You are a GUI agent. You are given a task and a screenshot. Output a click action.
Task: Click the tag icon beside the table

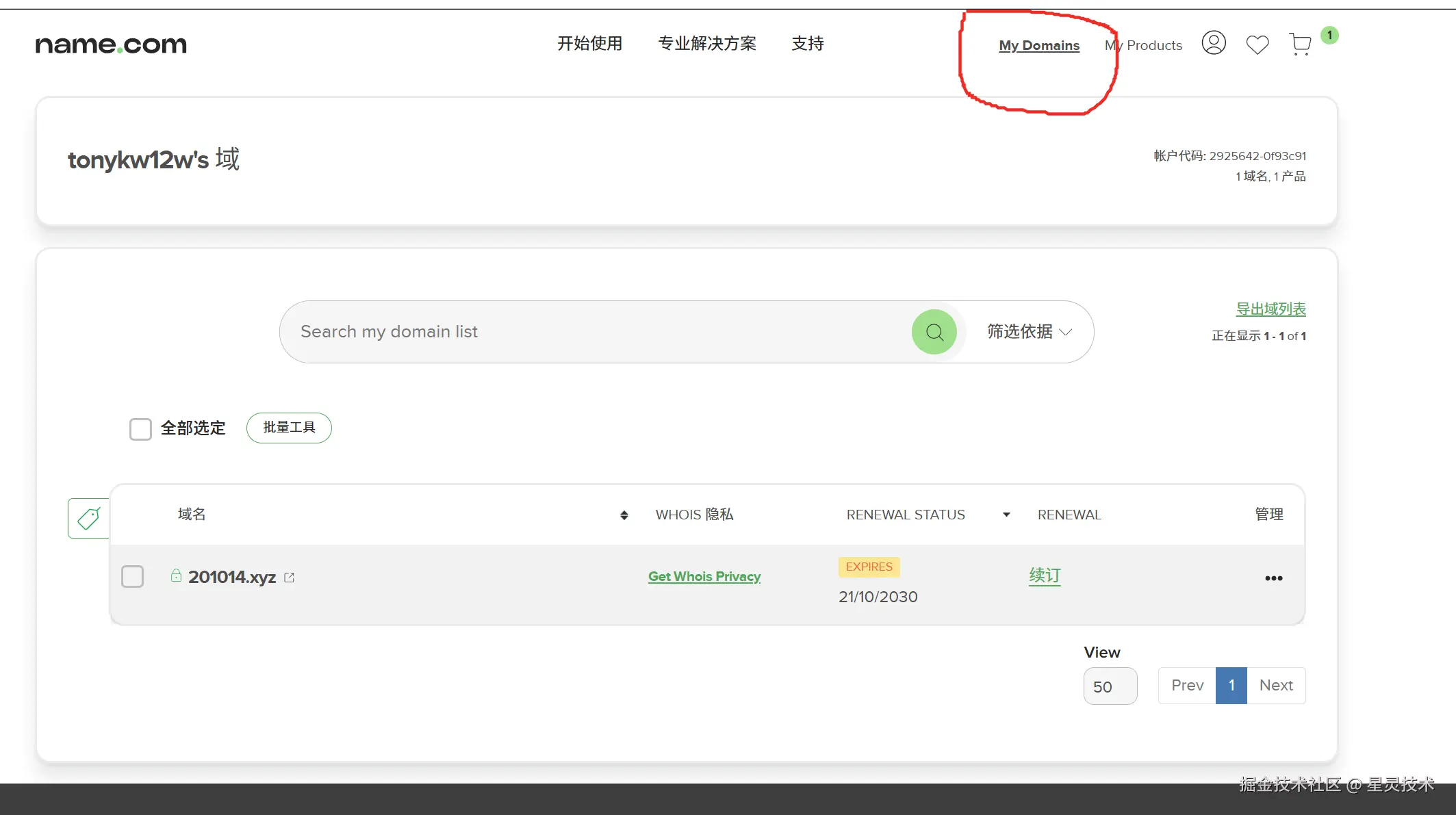(89, 518)
